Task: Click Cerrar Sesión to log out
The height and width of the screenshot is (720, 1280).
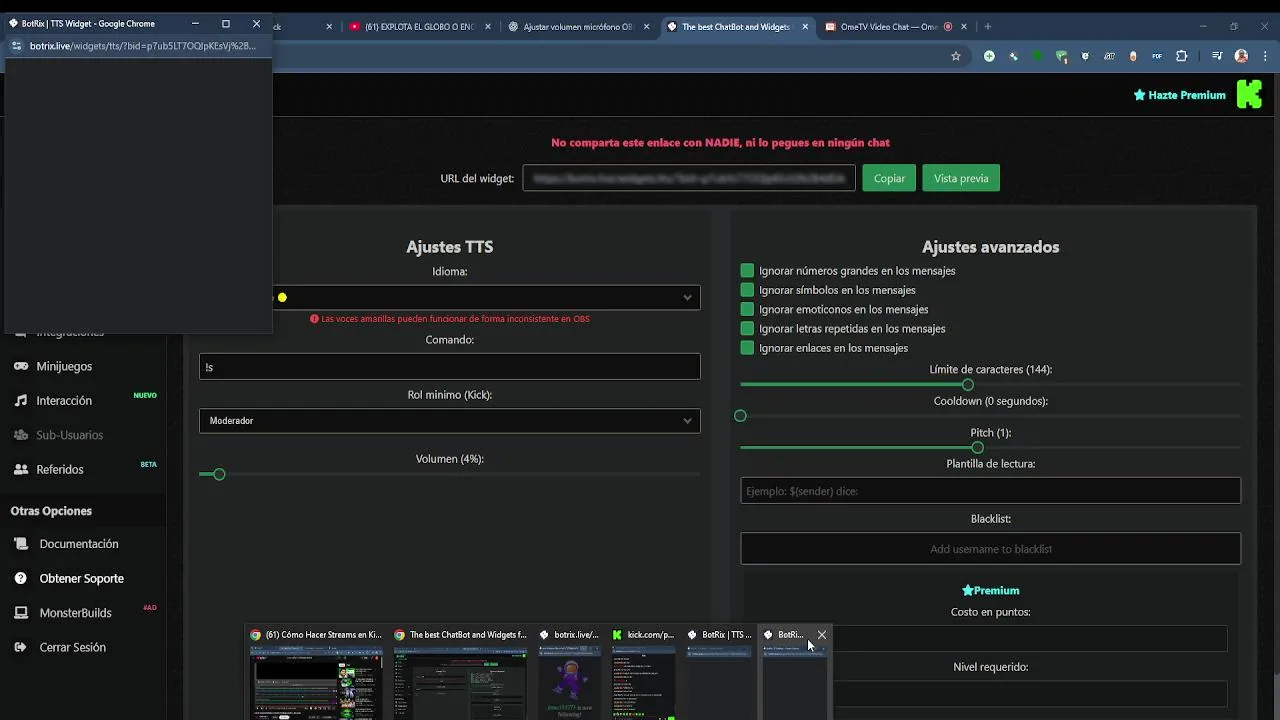Action: [72, 647]
